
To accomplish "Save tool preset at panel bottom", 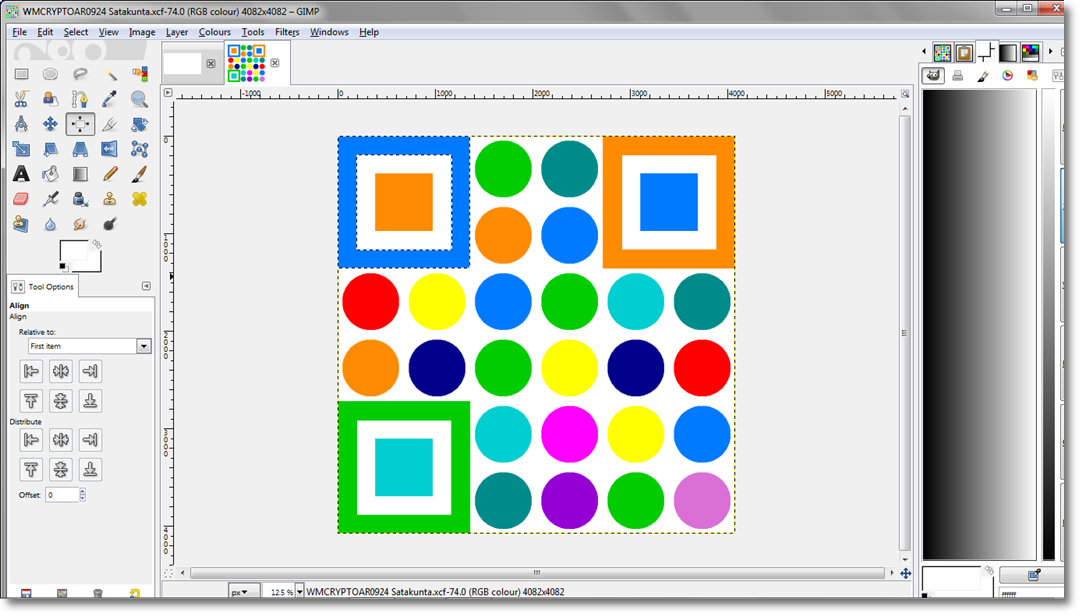I will point(26,593).
